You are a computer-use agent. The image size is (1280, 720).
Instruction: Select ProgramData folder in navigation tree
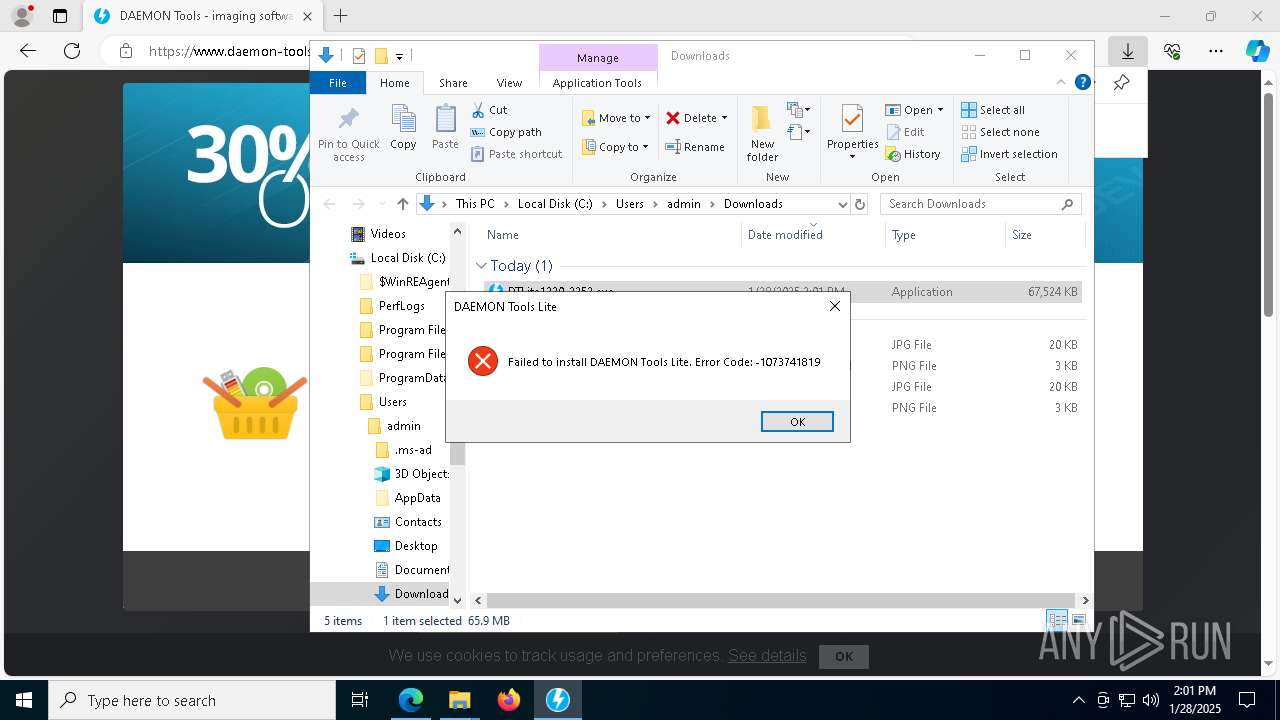404,378
